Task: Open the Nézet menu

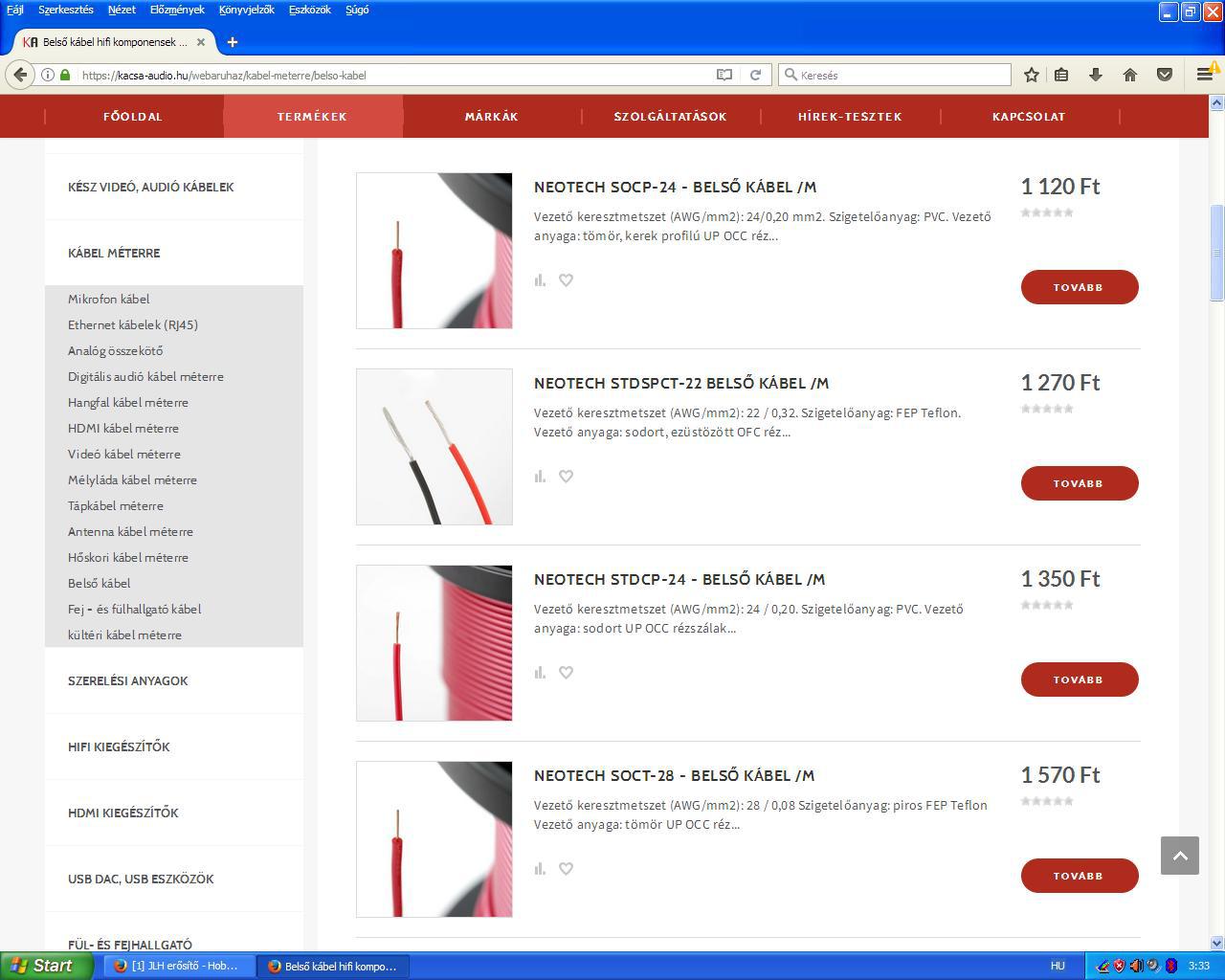Action: tap(122, 10)
